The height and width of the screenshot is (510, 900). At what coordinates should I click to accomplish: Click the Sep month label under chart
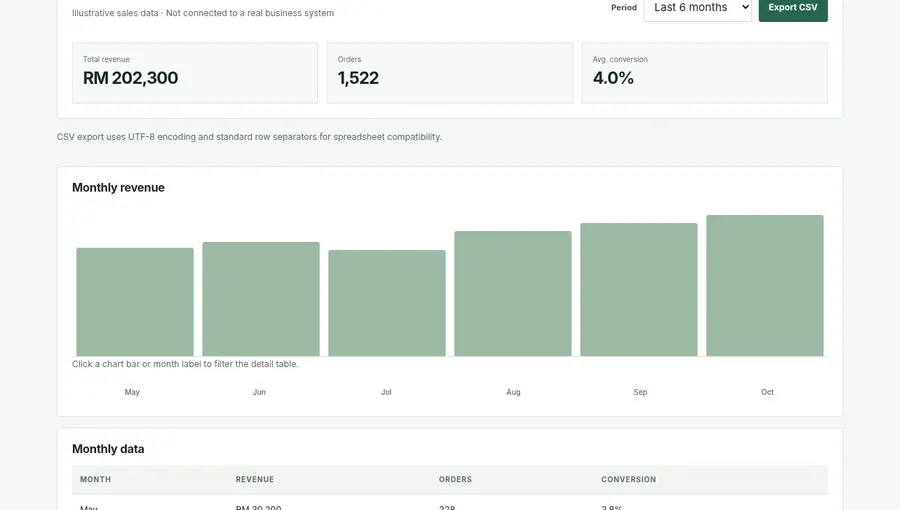[x=641, y=392]
